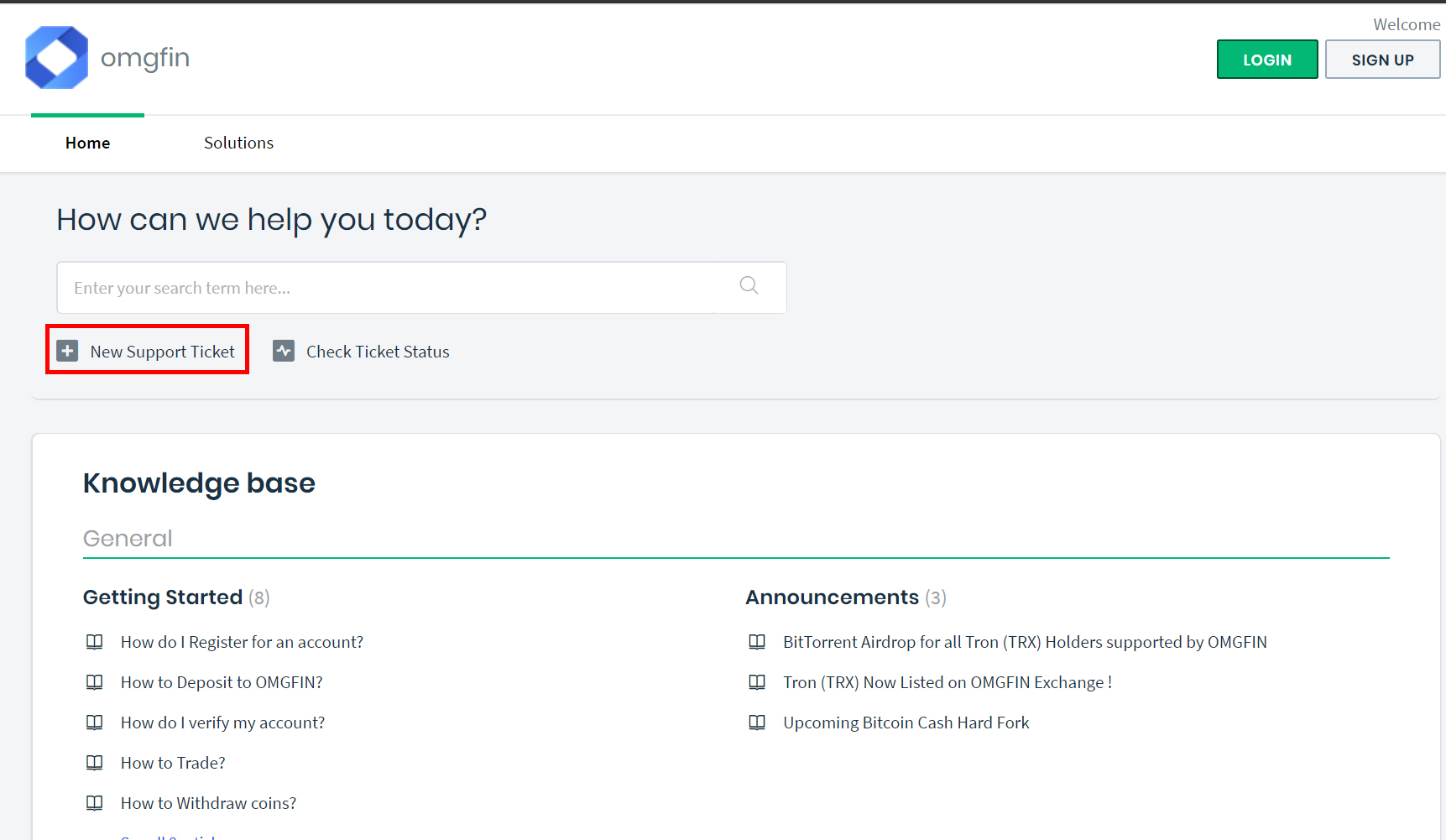Click the omgfin brand name text
The height and width of the screenshot is (840, 1446).
145,59
